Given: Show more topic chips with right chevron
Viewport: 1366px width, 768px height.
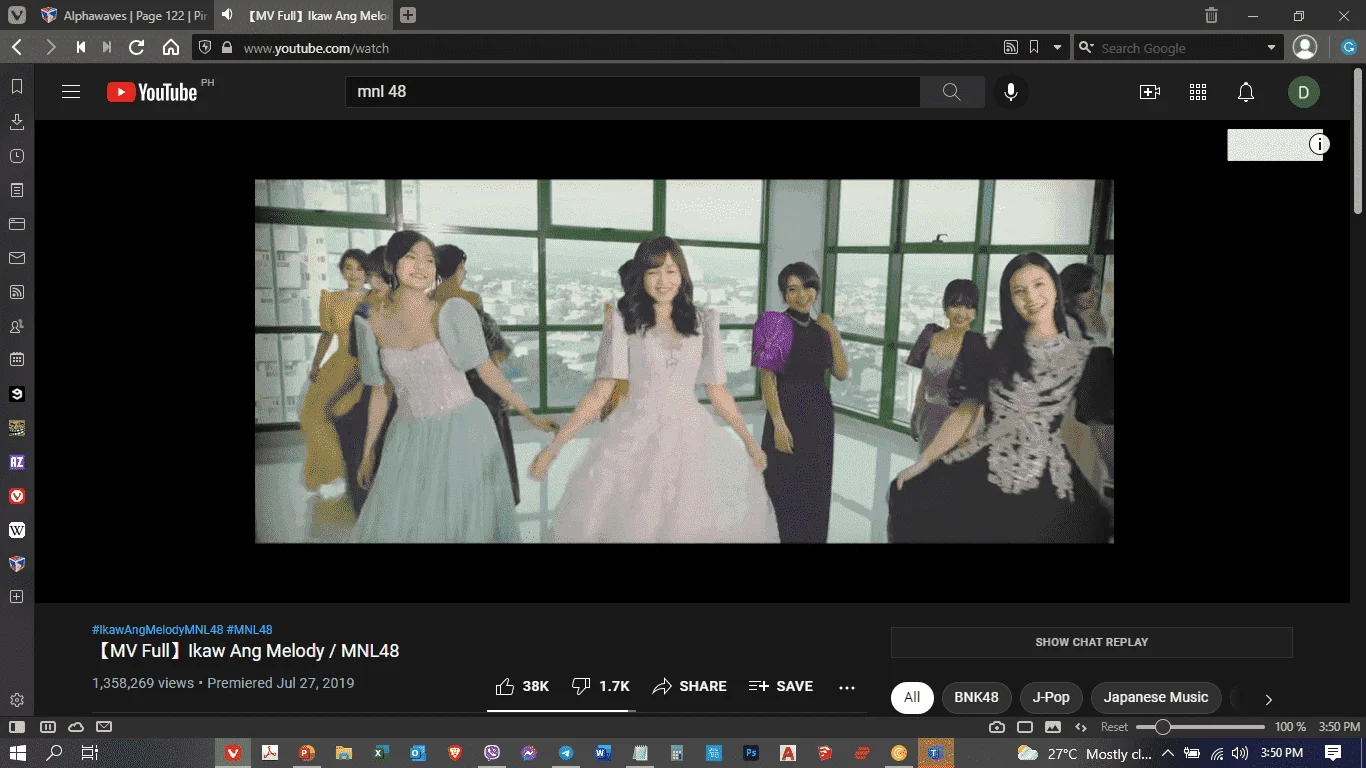Looking at the screenshot, I should pyautogui.click(x=1269, y=698).
